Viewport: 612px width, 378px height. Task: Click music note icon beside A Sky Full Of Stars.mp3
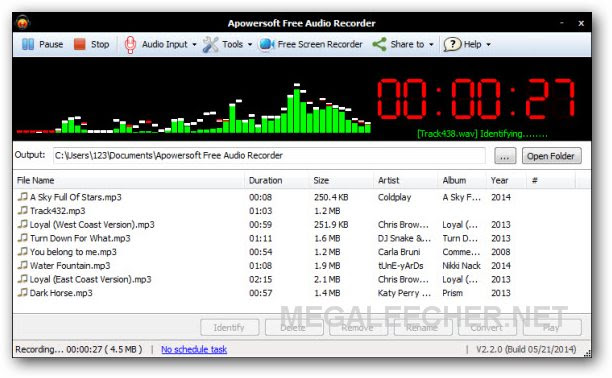point(23,196)
